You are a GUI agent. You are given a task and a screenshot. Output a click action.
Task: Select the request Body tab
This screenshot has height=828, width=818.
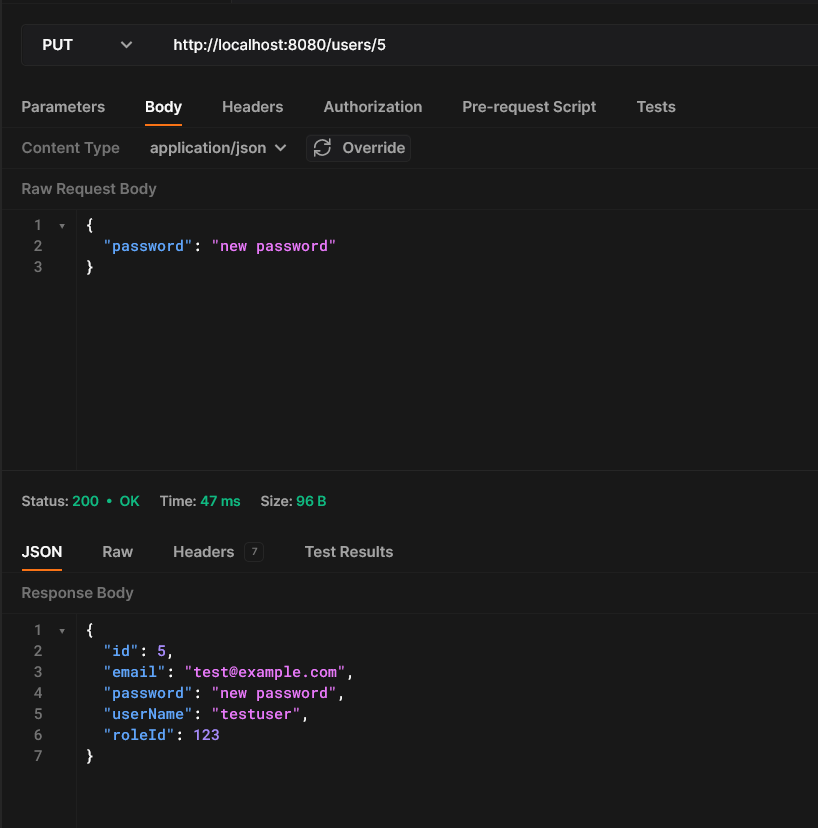(163, 107)
